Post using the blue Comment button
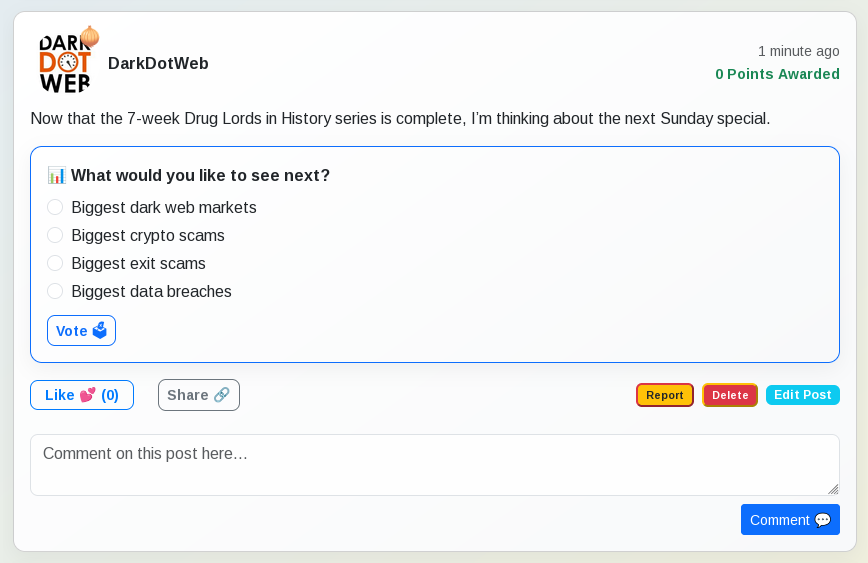 click(x=790, y=520)
